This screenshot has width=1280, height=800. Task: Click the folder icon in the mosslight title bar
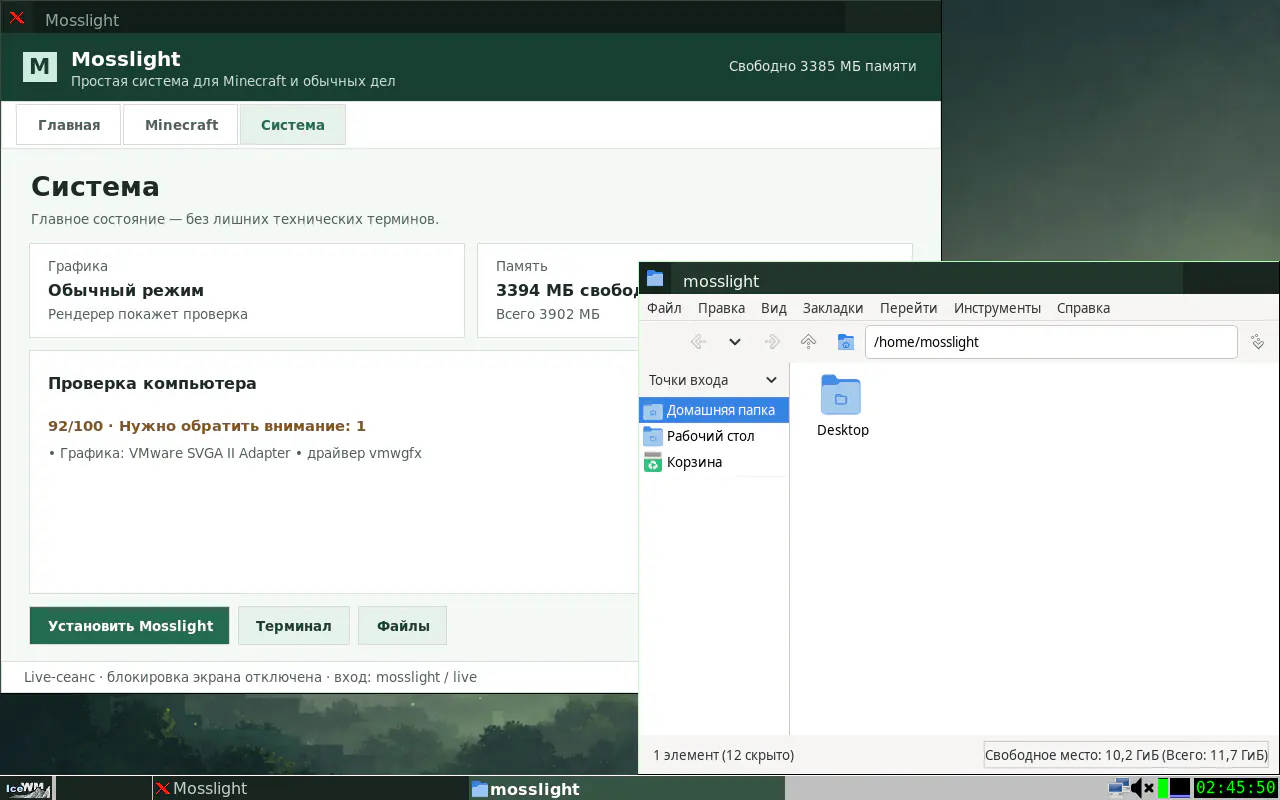click(x=655, y=279)
